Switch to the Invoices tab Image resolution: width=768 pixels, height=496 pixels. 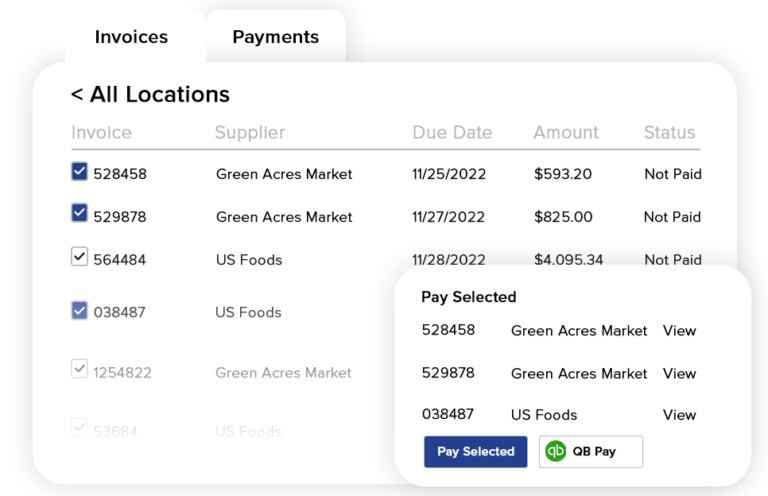pyautogui.click(x=131, y=37)
